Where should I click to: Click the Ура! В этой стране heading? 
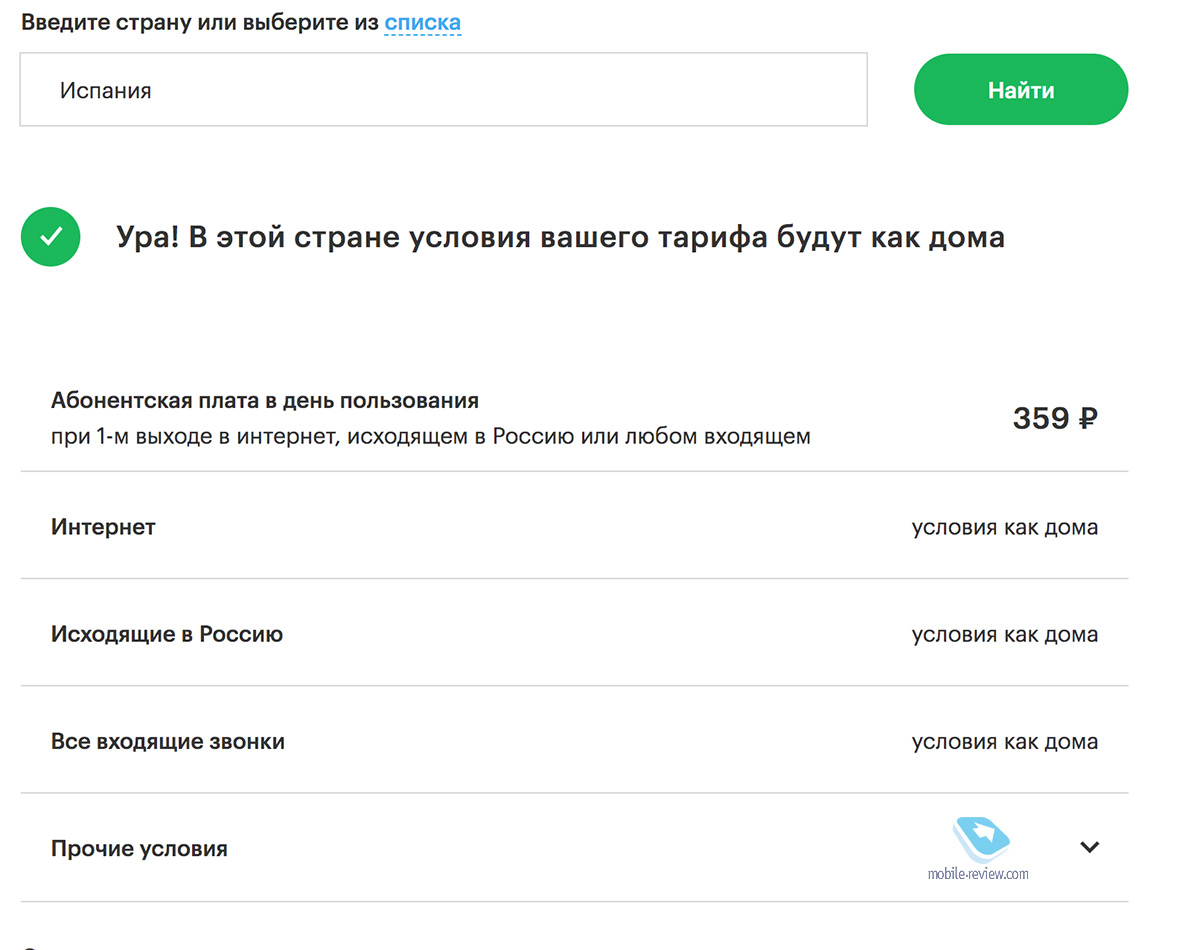tap(560, 238)
